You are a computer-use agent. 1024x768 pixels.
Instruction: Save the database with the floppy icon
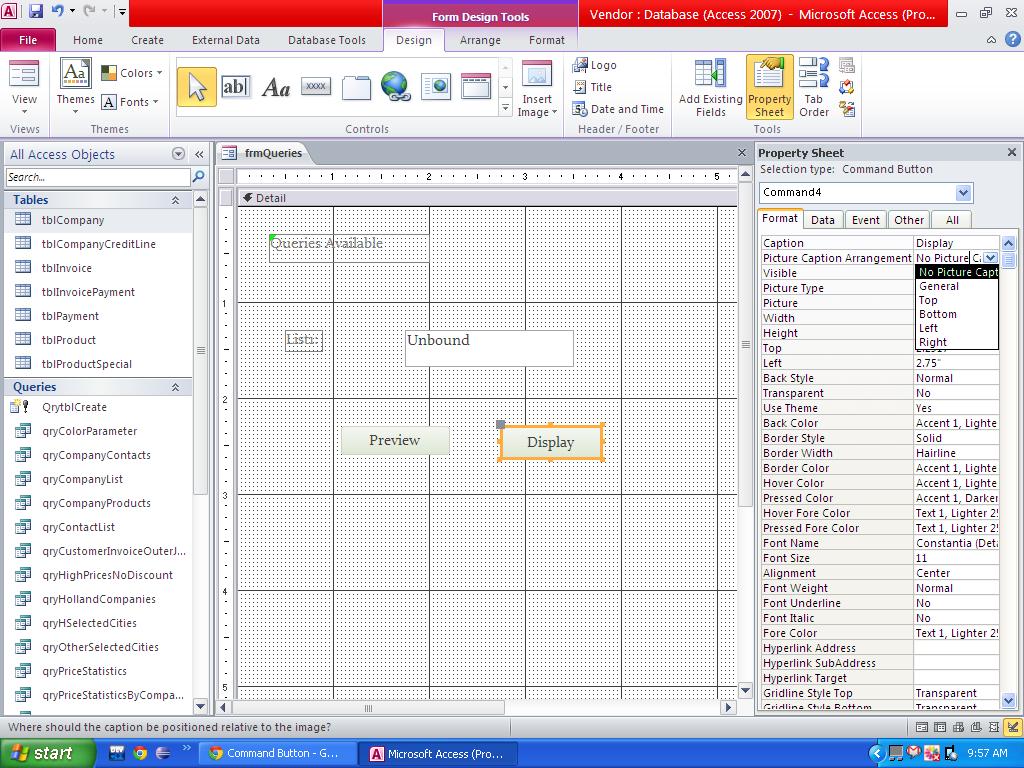coord(36,11)
